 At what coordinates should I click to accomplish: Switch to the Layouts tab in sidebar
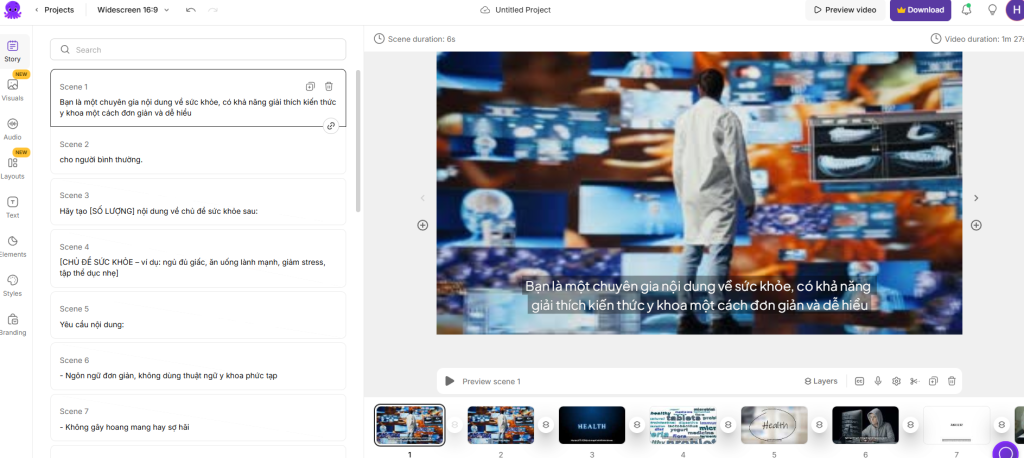pos(12,166)
